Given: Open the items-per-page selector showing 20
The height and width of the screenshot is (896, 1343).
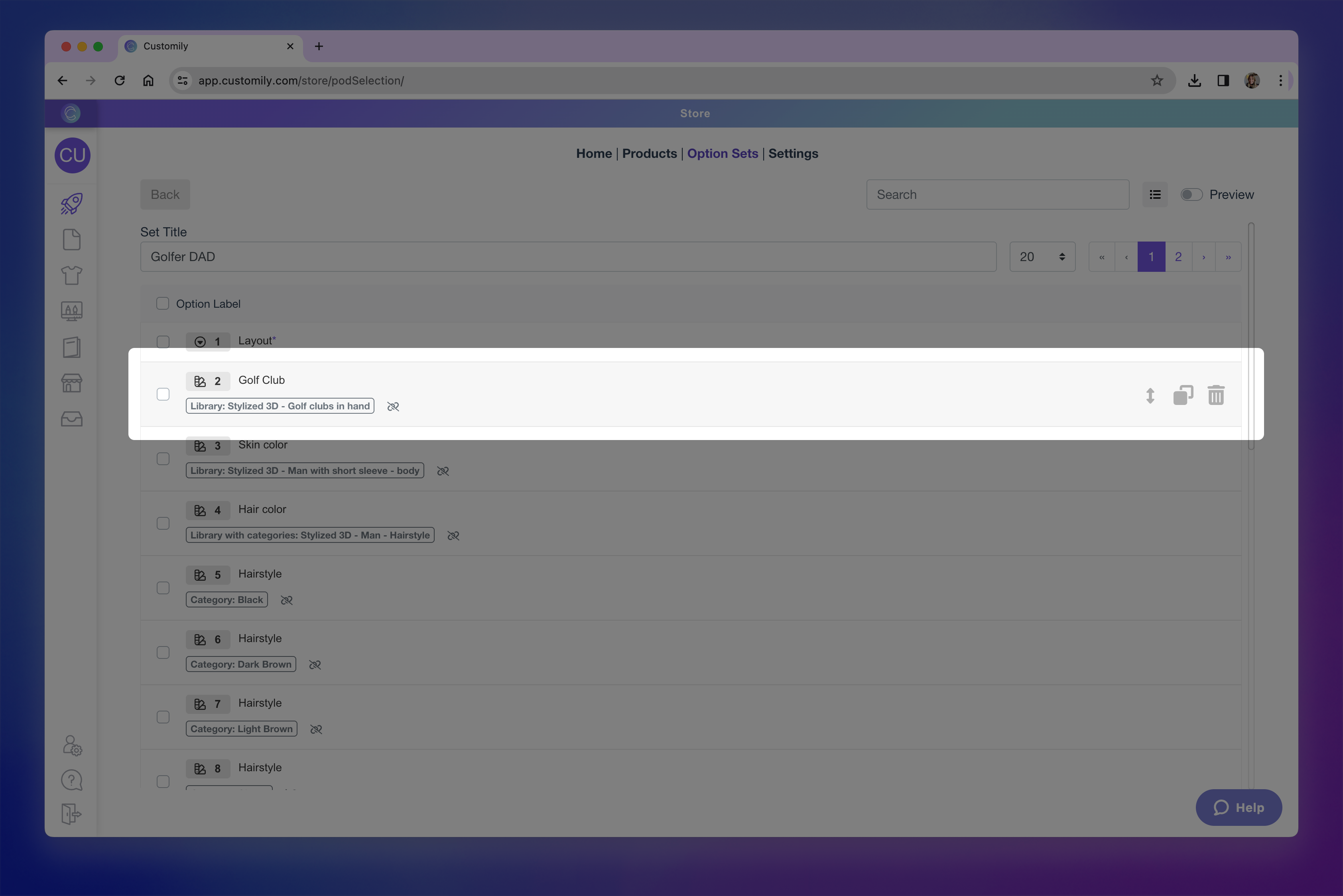Looking at the screenshot, I should point(1042,257).
